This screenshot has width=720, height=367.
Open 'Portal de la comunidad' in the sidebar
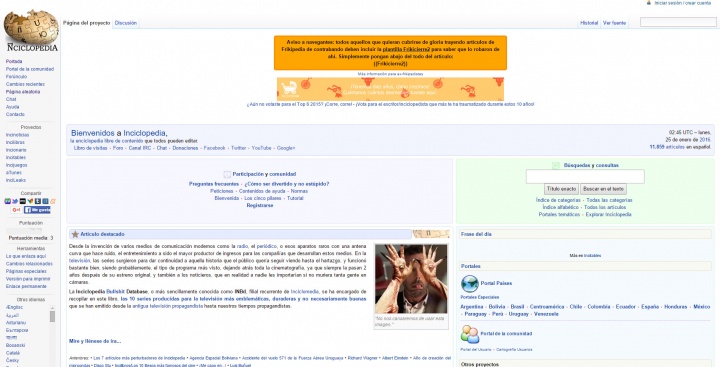point(30,69)
